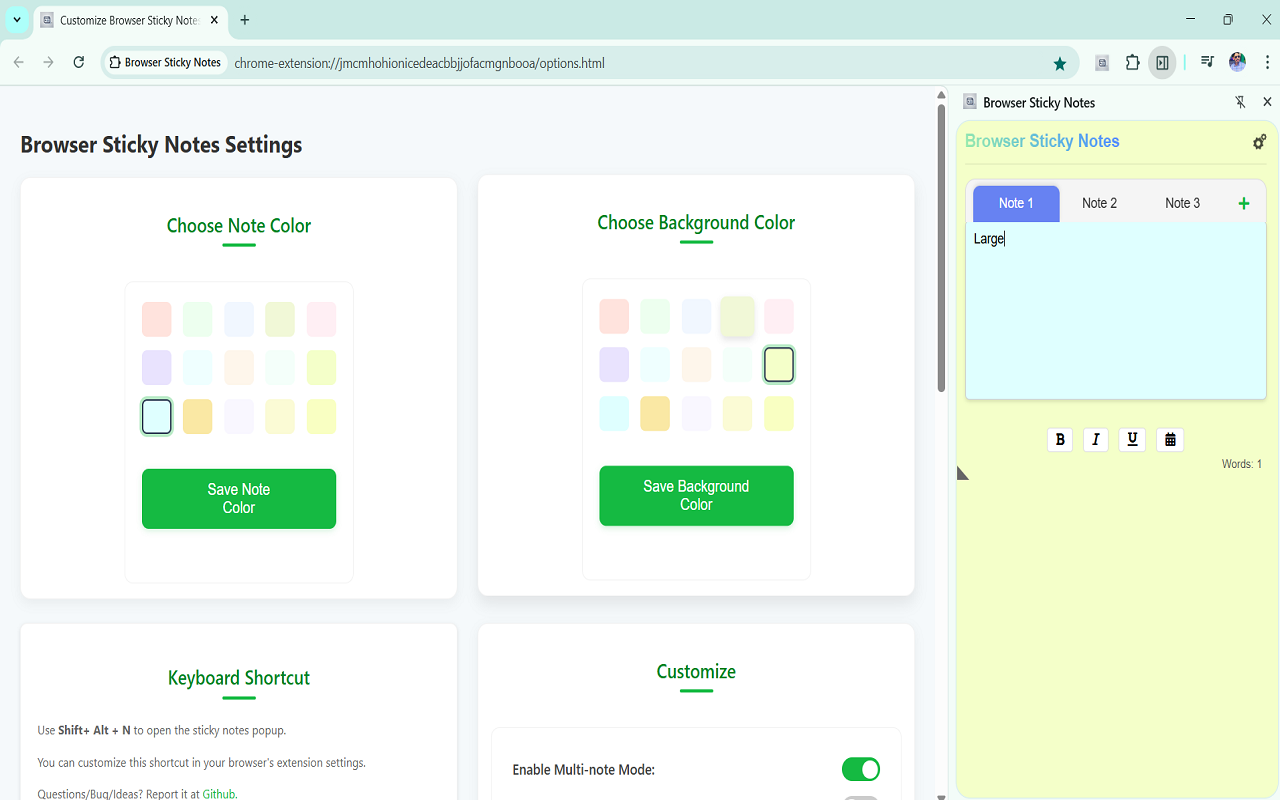Pin the Browser Sticky Notes side panel

[x=1240, y=102]
